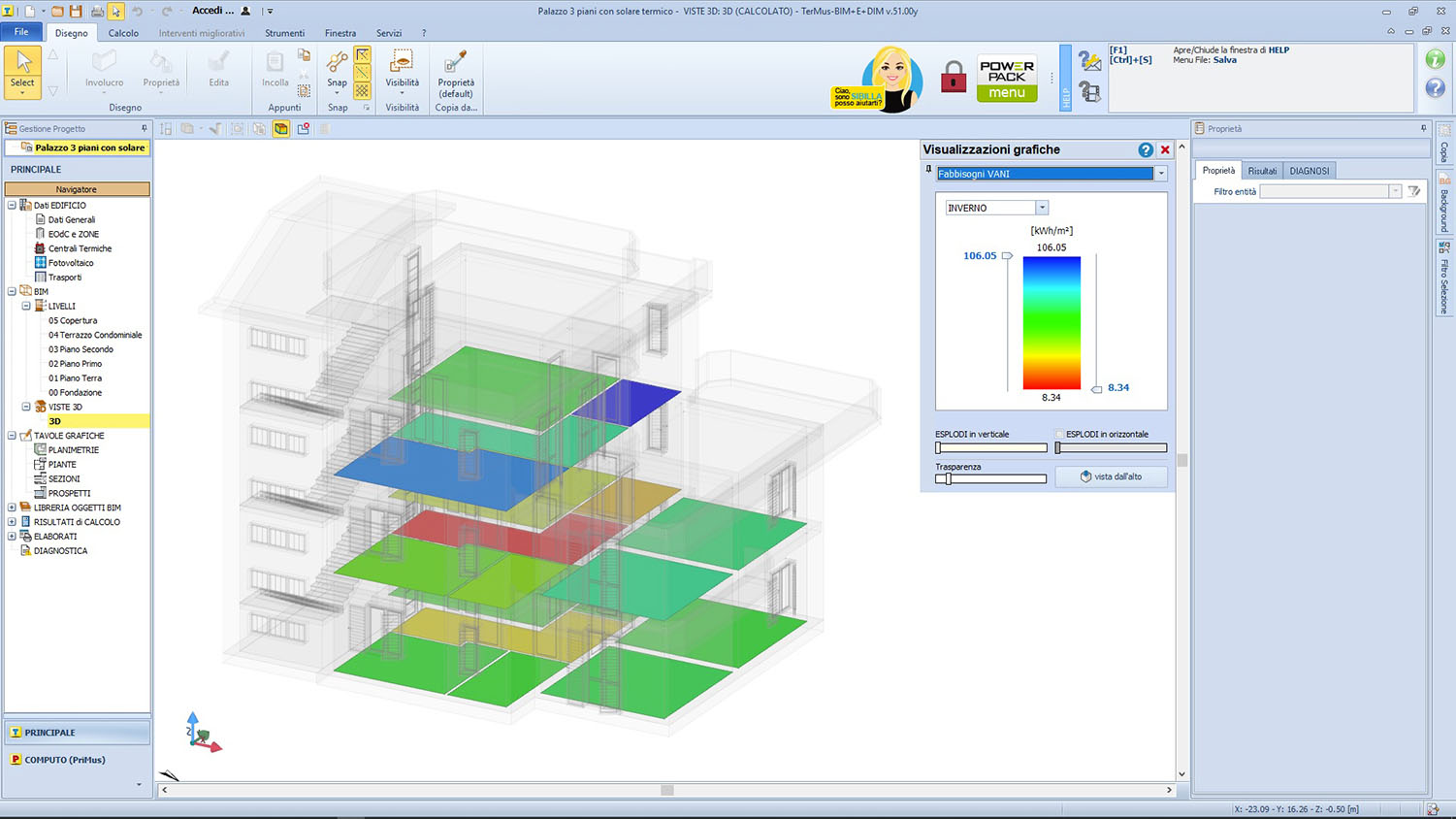The height and width of the screenshot is (819, 1456).
Task: Enable the ESPLODI in orizzontale checkbox
Action: [1059, 435]
